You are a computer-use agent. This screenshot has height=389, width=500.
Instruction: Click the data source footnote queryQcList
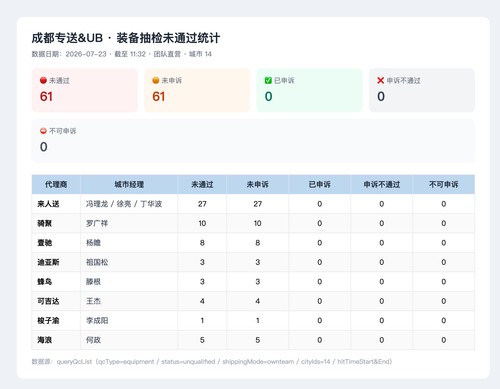click(x=212, y=362)
